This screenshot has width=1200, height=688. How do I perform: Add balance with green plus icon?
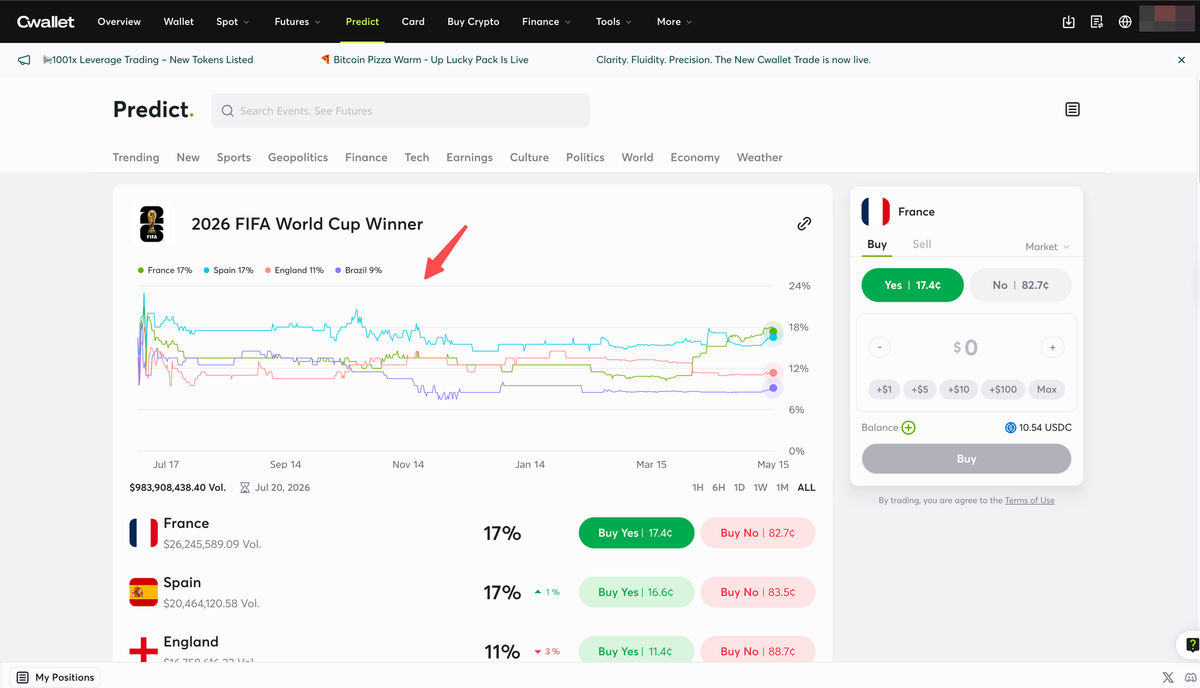coord(908,428)
